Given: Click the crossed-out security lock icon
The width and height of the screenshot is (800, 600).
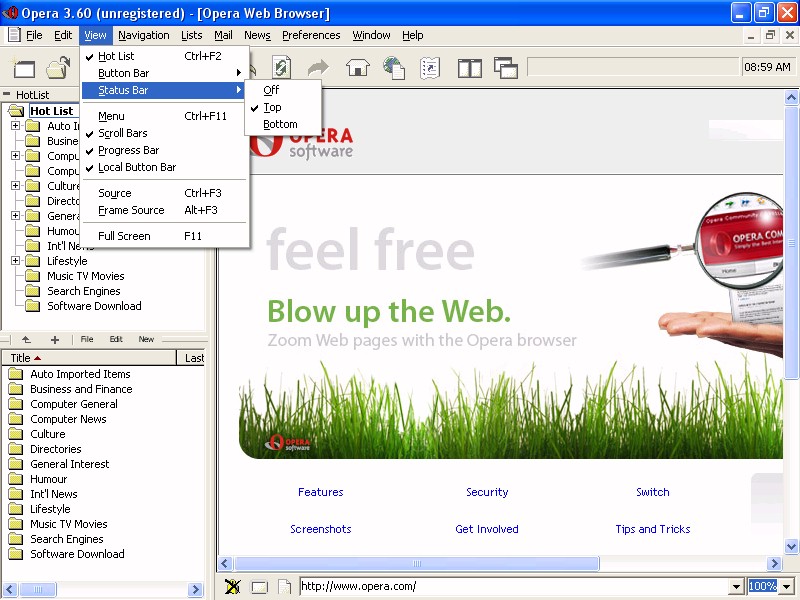Looking at the screenshot, I should [x=233, y=586].
